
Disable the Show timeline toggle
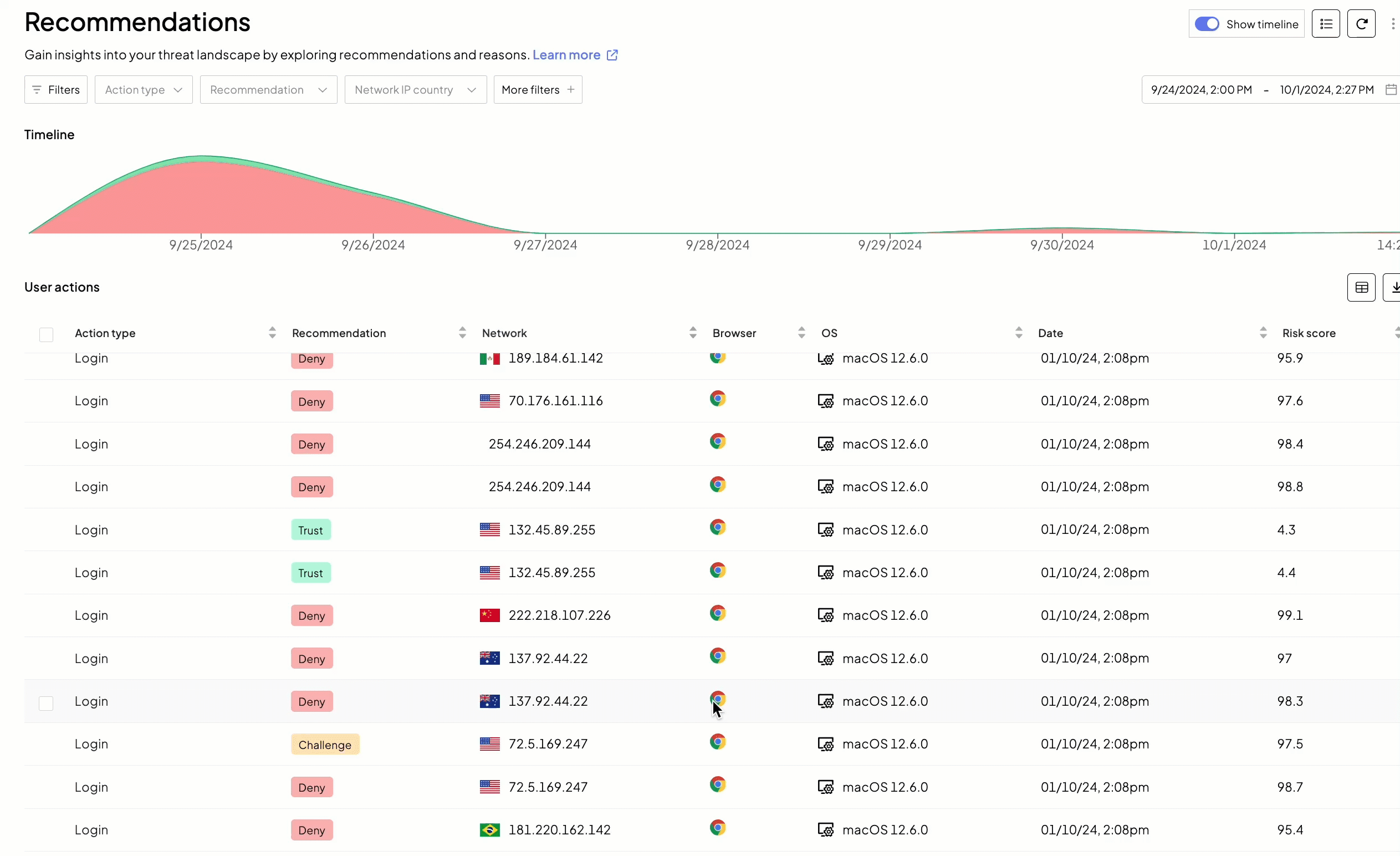(1206, 24)
